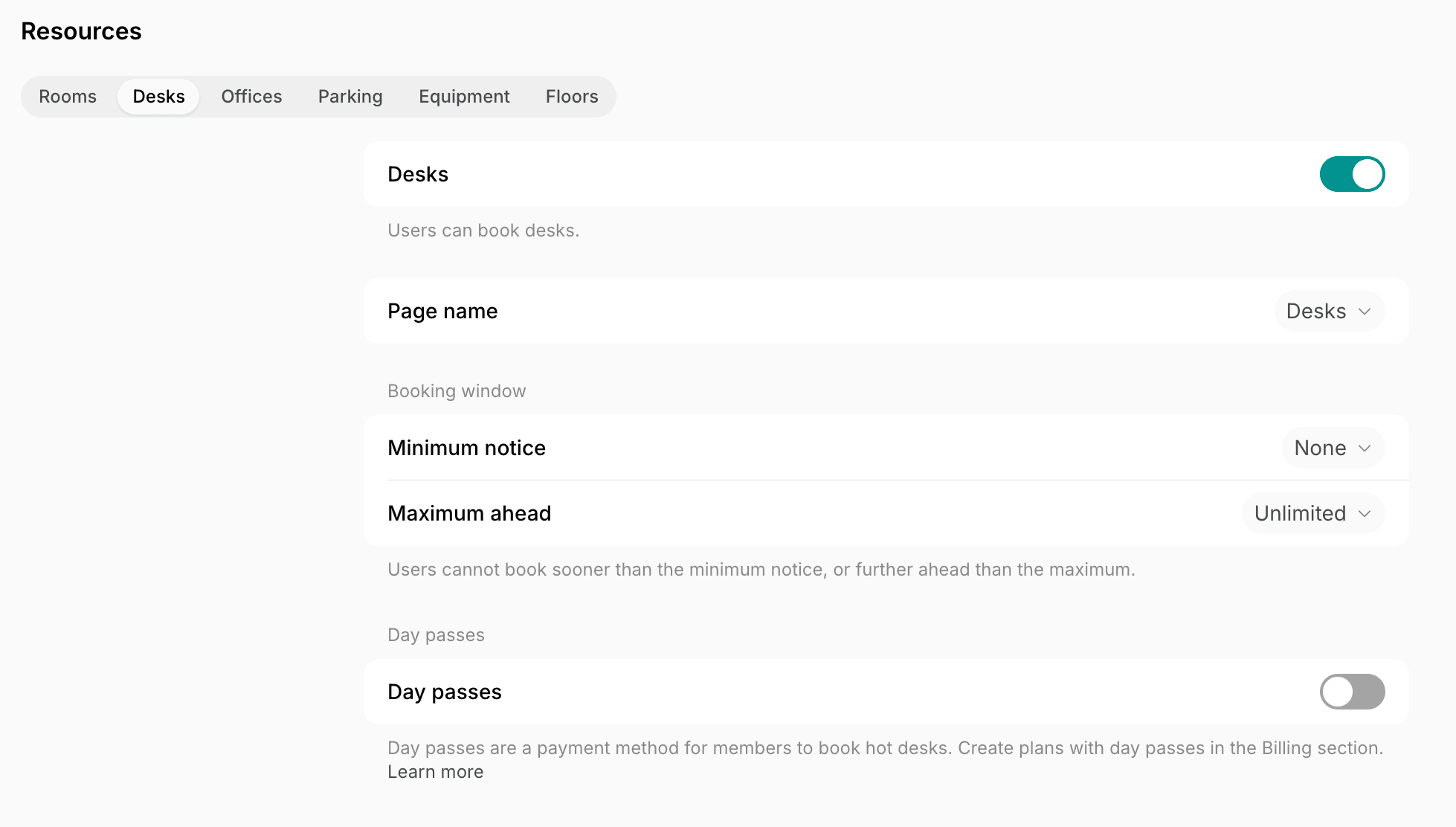Click the Resources page heading
The width and height of the screenshot is (1456, 827).
(81, 31)
